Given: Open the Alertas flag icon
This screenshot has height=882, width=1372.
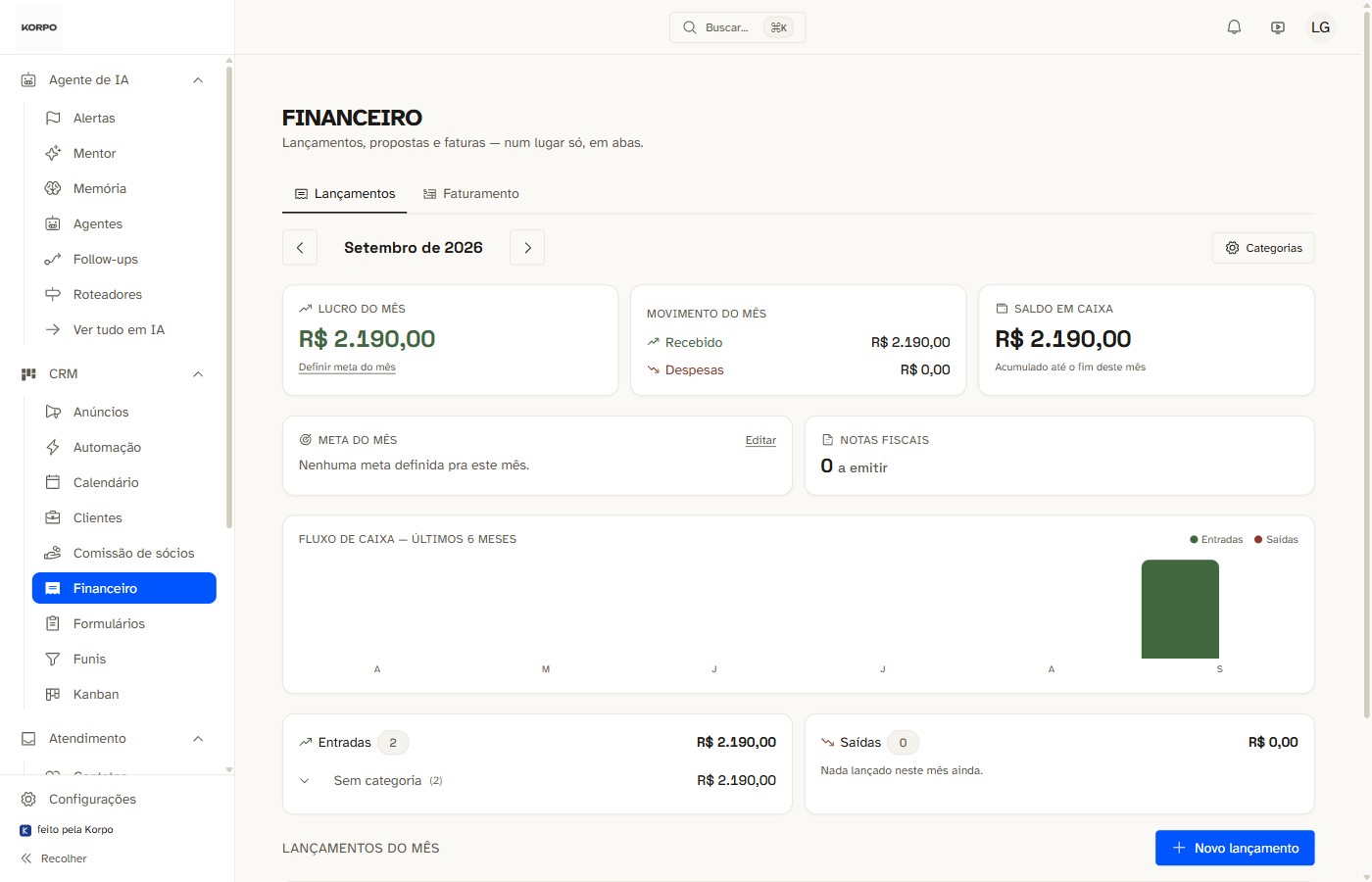Looking at the screenshot, I should [53, 118].
